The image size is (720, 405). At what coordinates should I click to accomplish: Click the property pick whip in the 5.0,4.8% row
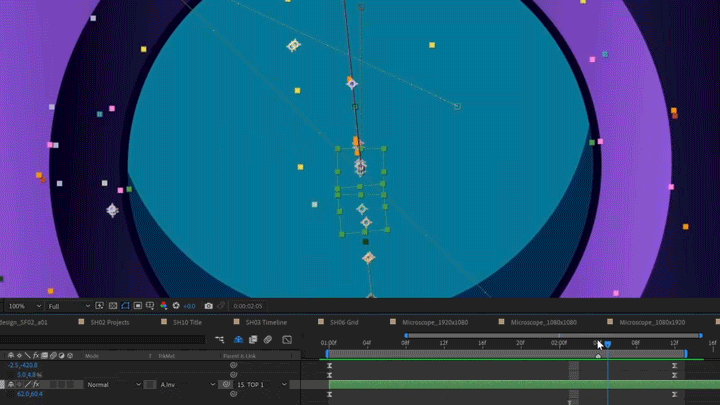click(x=234, y=375)
